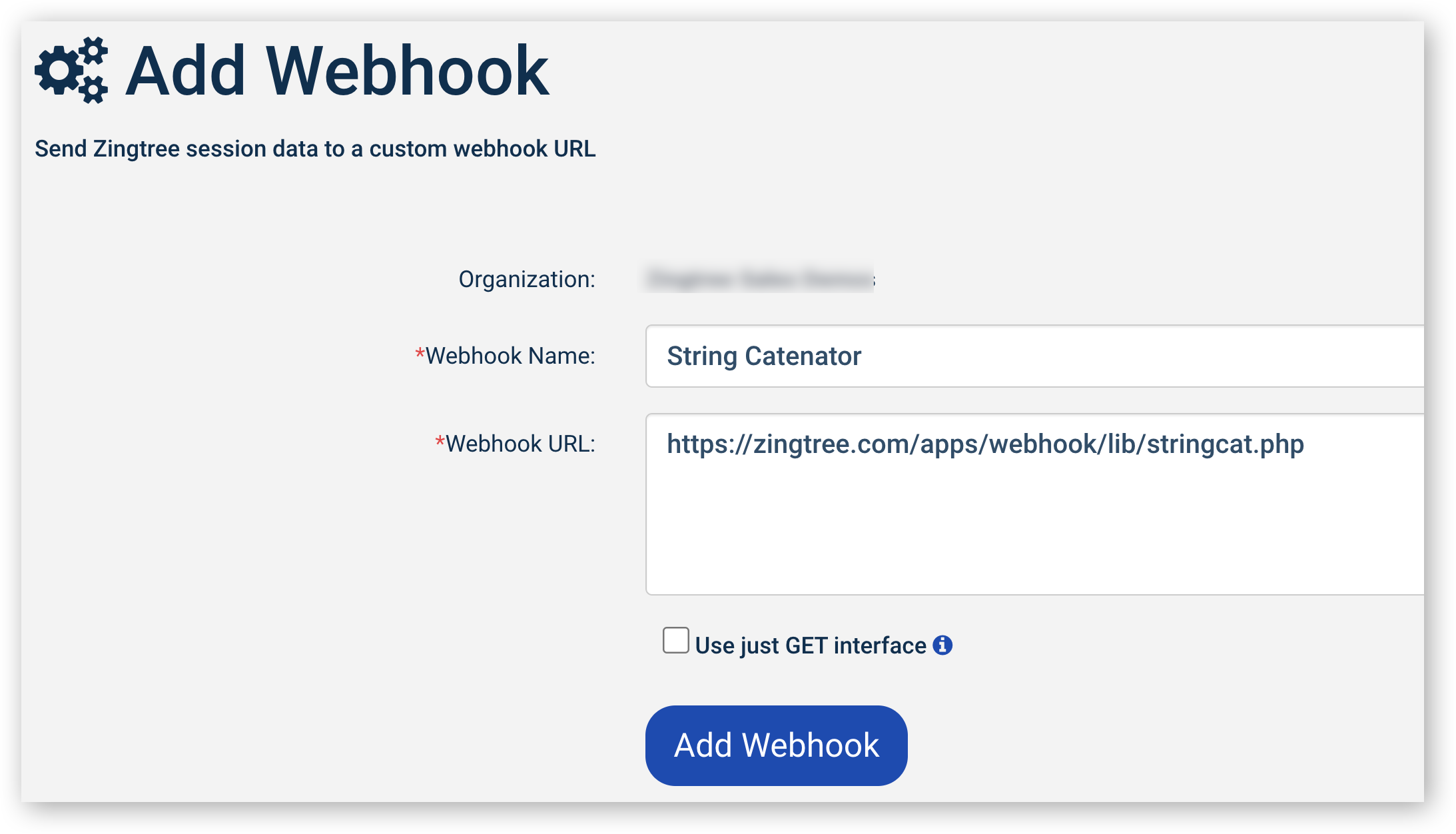Click inside the Webhook URL text area
The image size is (1456, 834).
pyautogui.click(x=1034, y=504)
